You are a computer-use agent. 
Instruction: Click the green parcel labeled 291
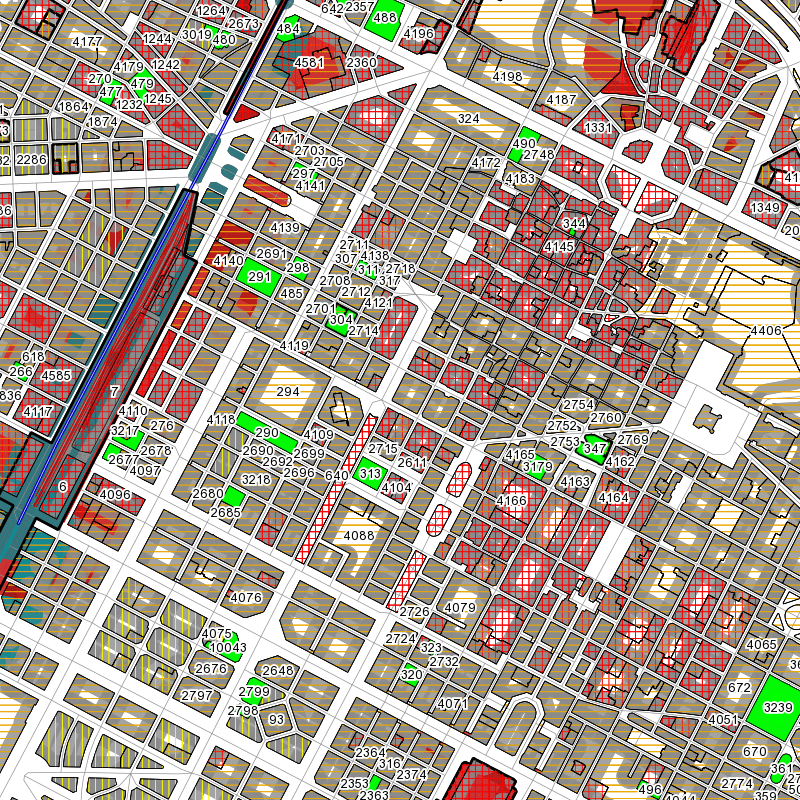pyautogui.click(x=259, y=277)
